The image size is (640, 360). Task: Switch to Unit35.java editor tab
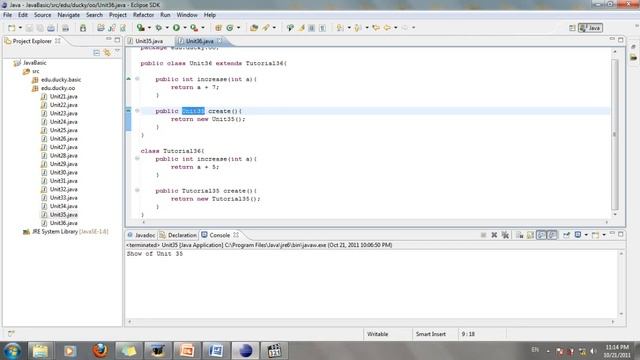149,41
